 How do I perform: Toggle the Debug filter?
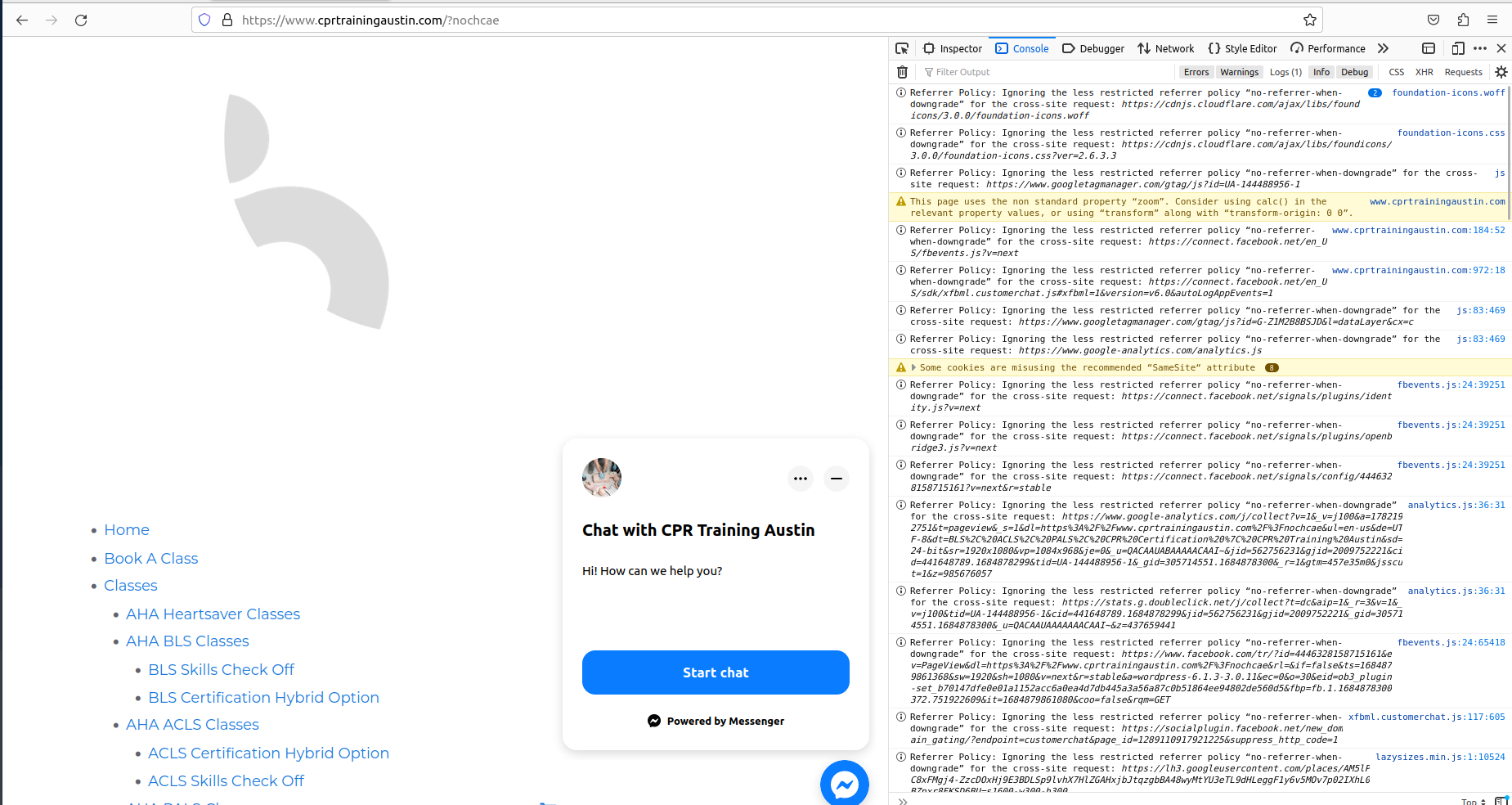click(1355, 72)
